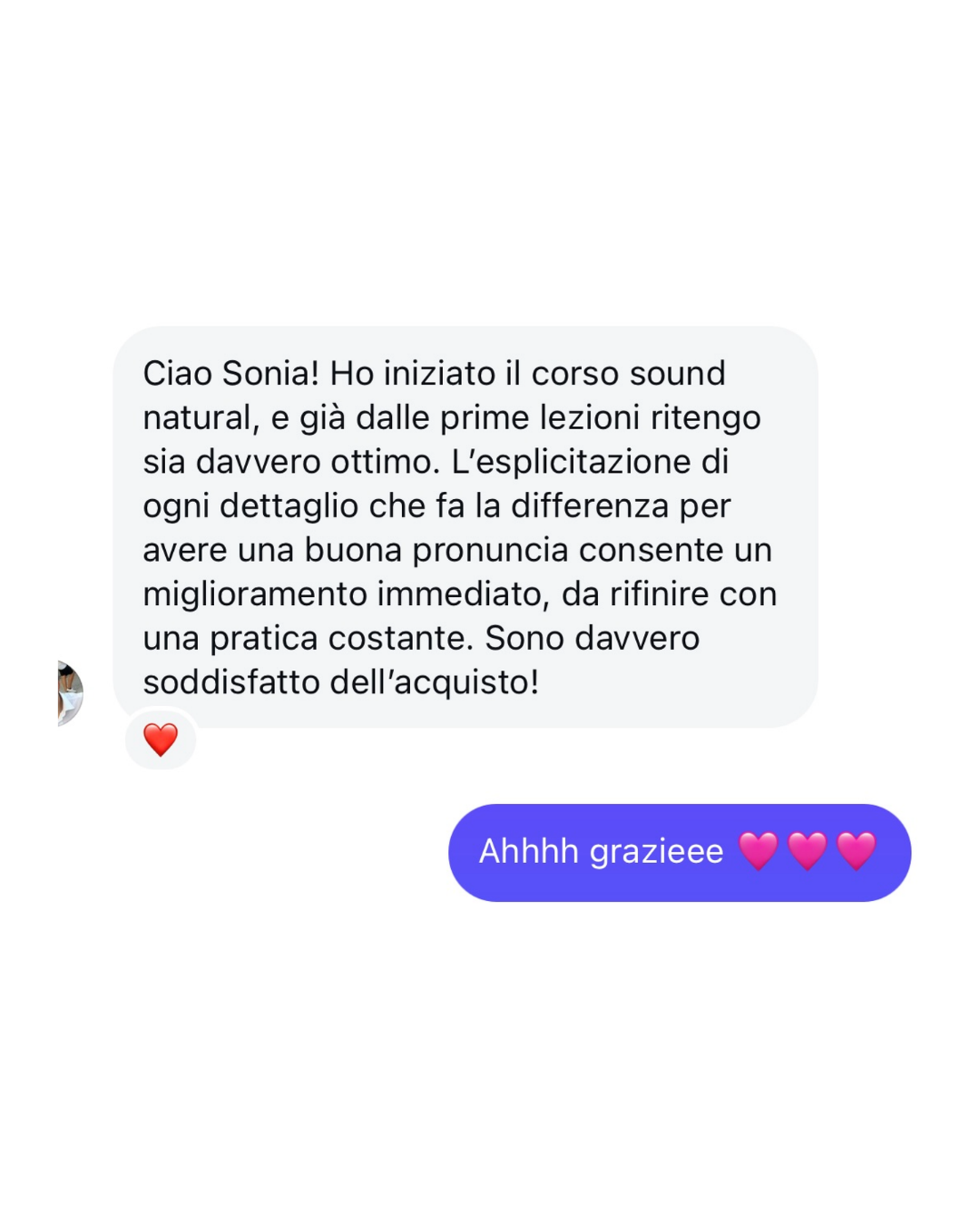Viewport: 980px width, 1225px height.
Task: Click the word 'natural,' in the message
Action: [x=202, y=417]
